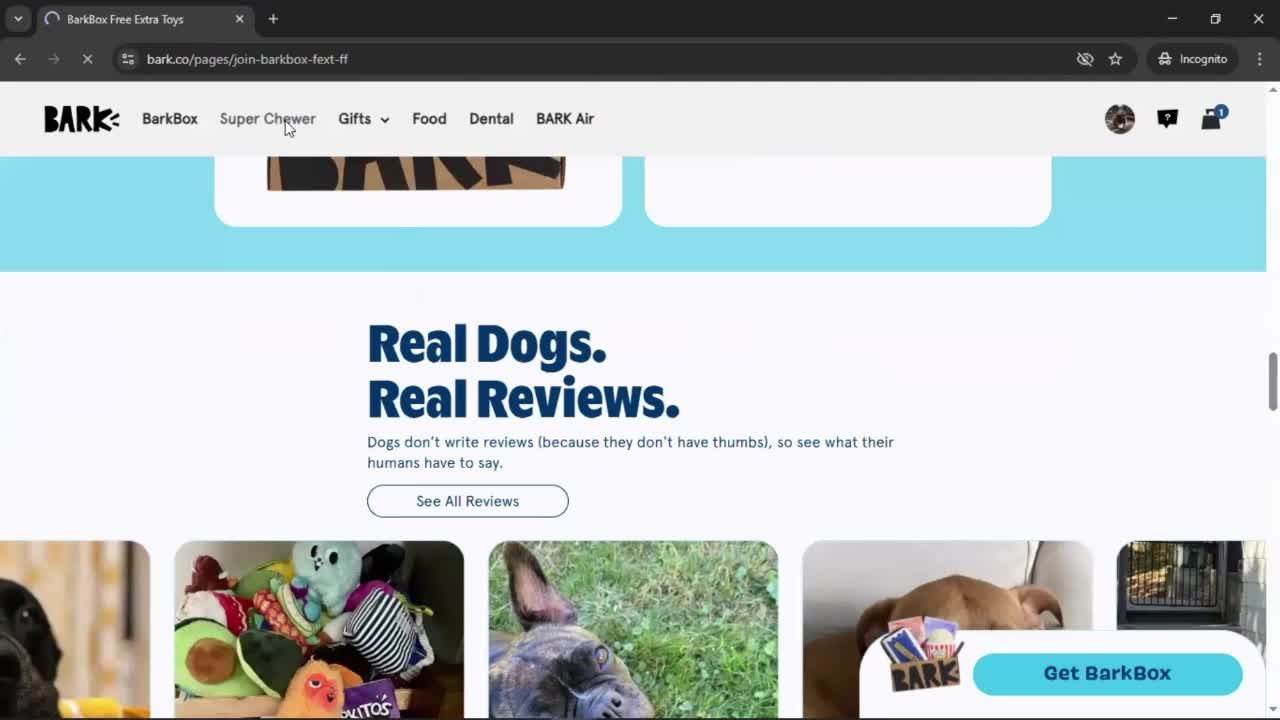Open the Super Chewer nav item
Viewport: 1280px width, 720px height.
coord(267,119)
